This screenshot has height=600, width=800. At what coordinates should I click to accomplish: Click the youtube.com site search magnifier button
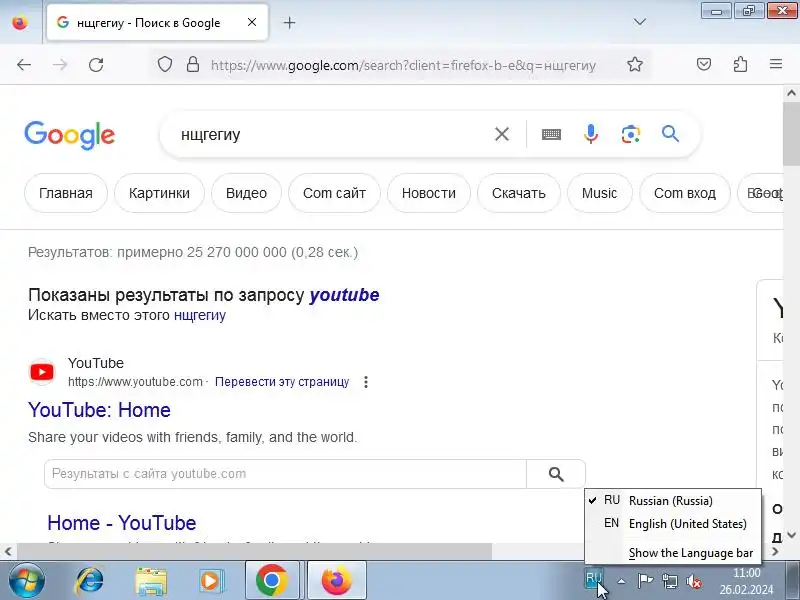[556, 474]
